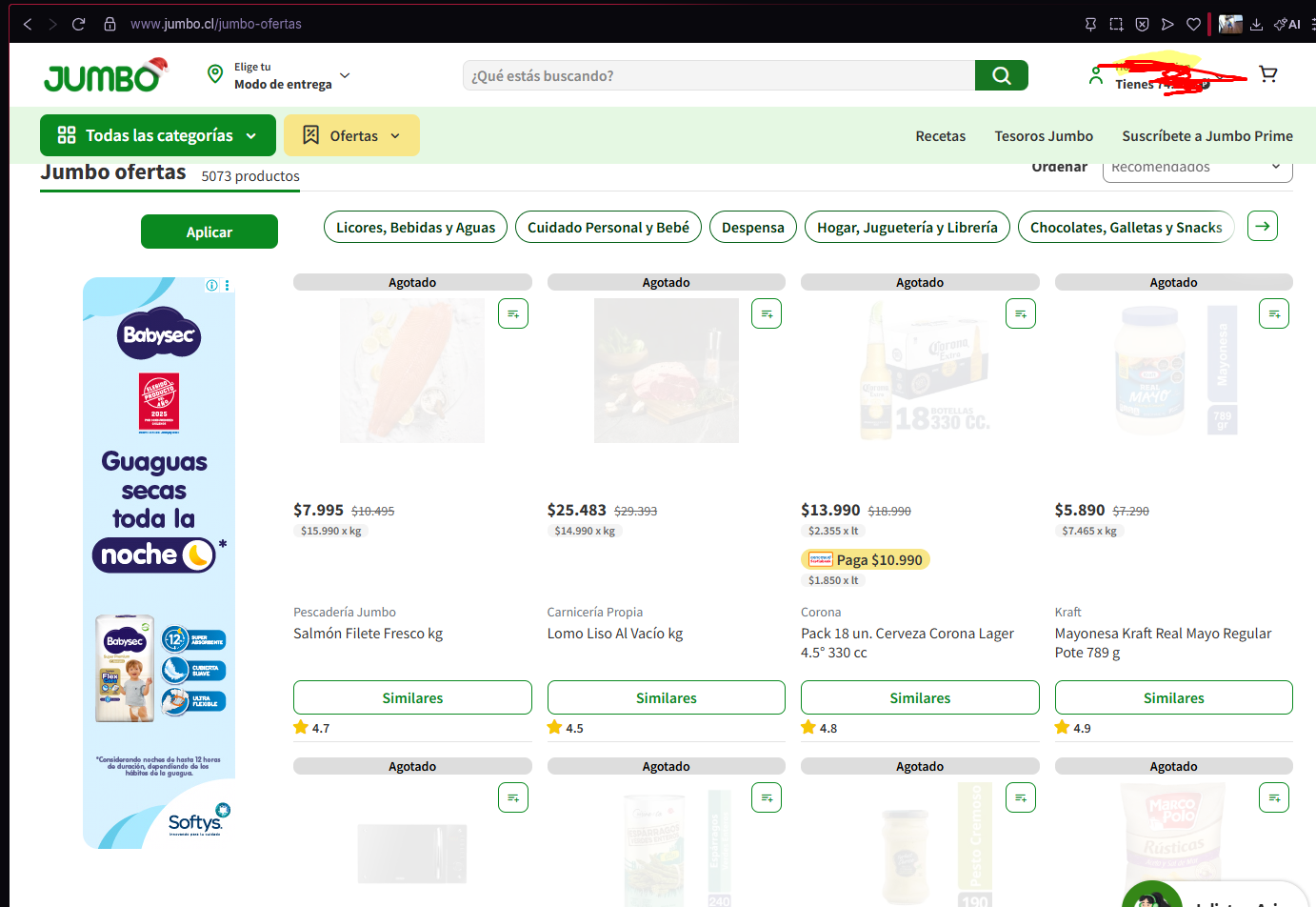Click the category carousel next arrow

(1262, 227)
